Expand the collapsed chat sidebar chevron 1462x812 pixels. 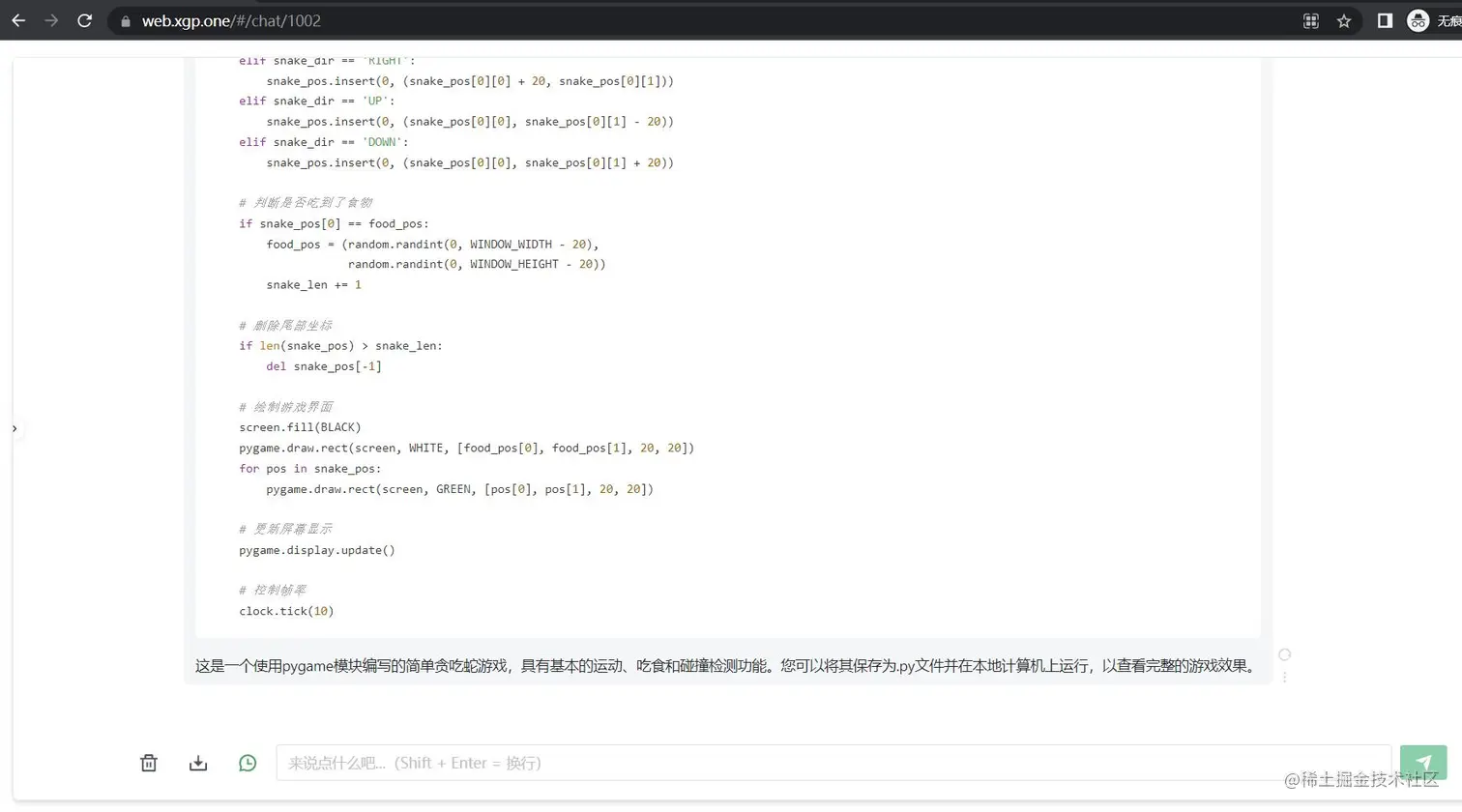(15, 428)
